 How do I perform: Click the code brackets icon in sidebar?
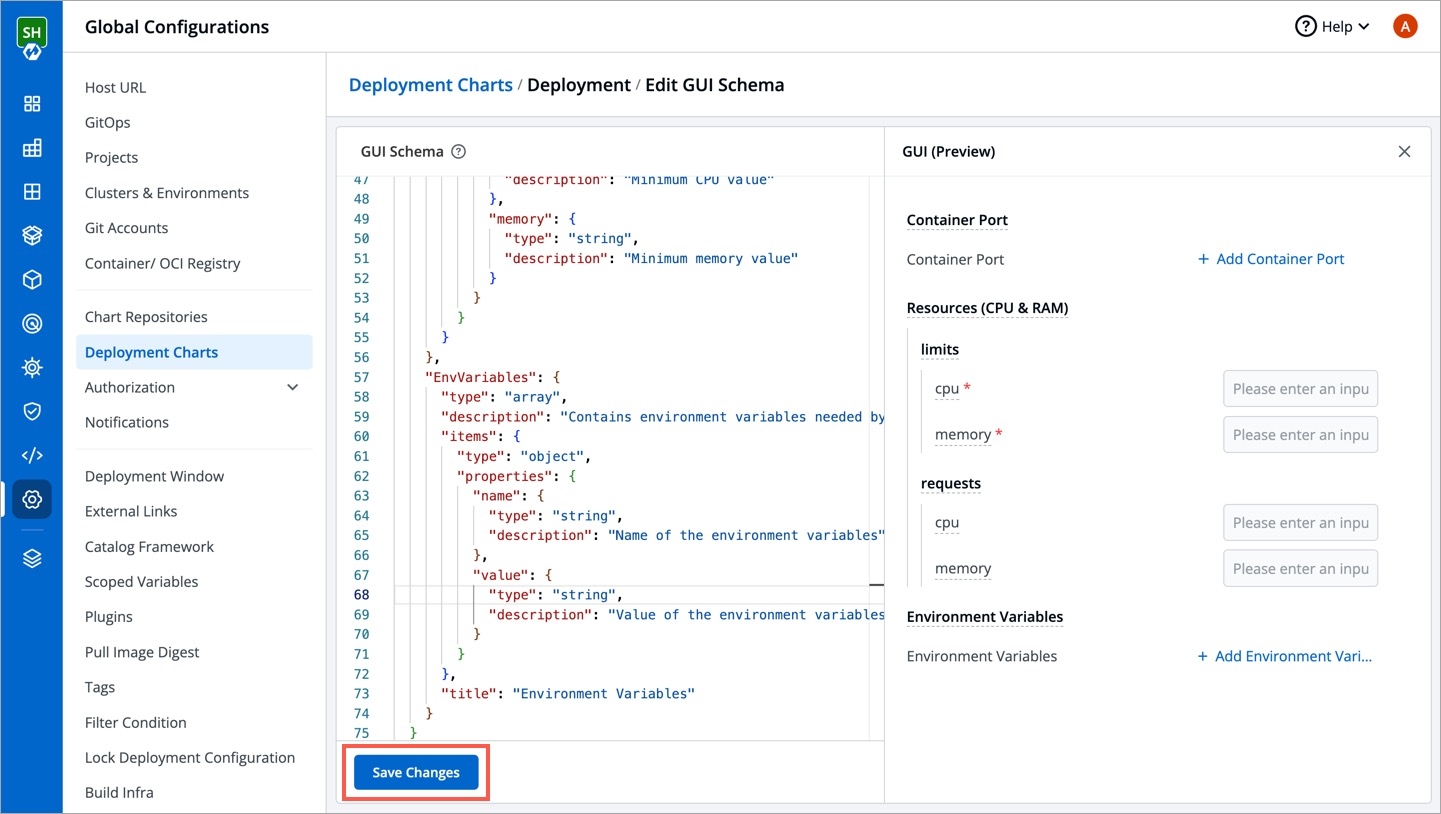[32, 455]
